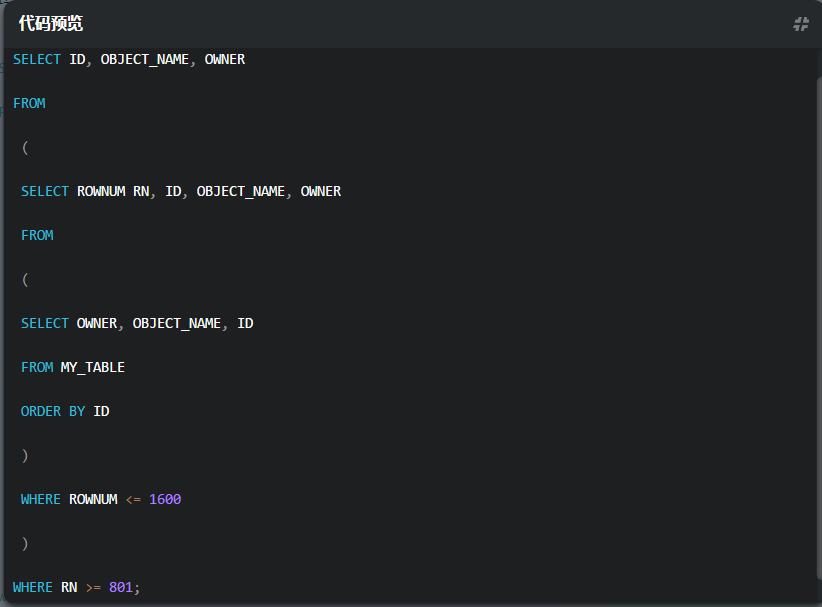Click the collapse fullscreen icon in the header
Viewport: 822px width, 607px height.
[x=801, y=24]
